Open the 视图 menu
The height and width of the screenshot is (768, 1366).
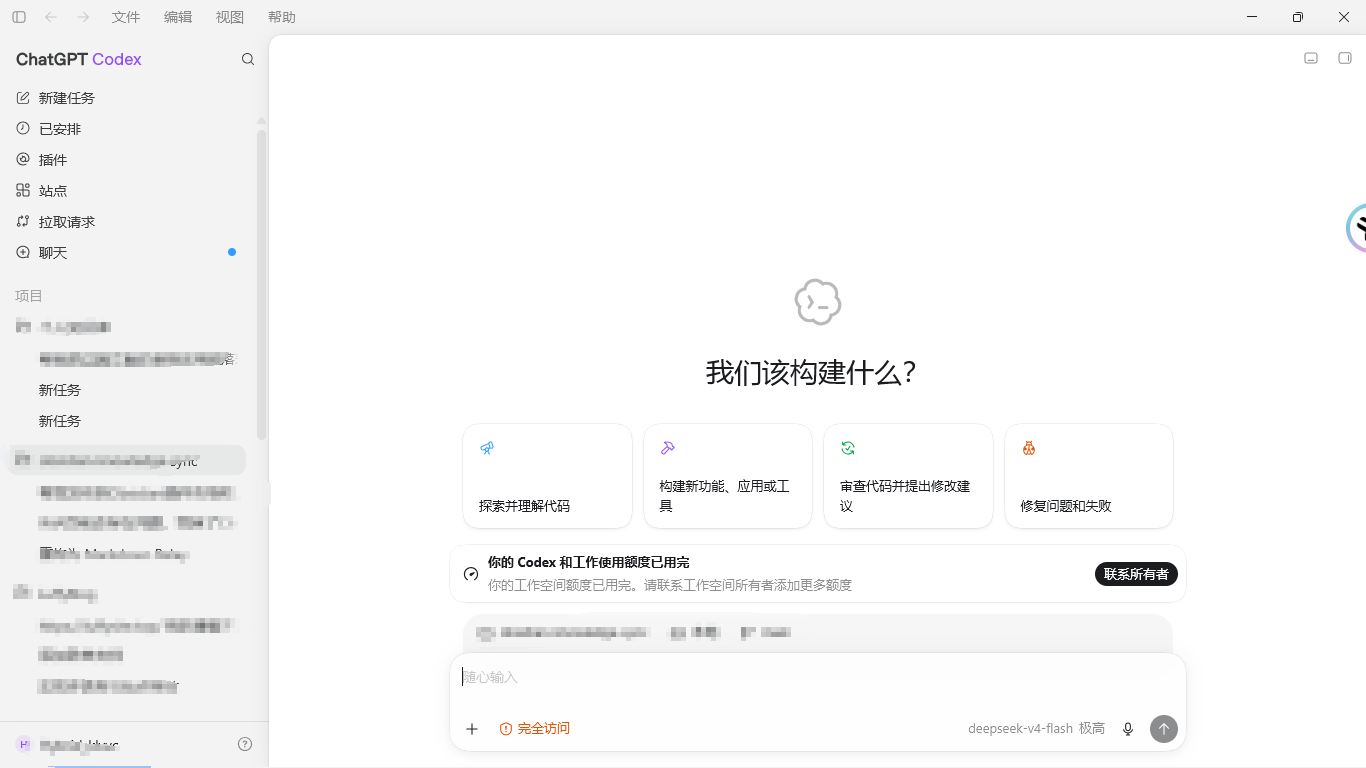tap(230, 17)
